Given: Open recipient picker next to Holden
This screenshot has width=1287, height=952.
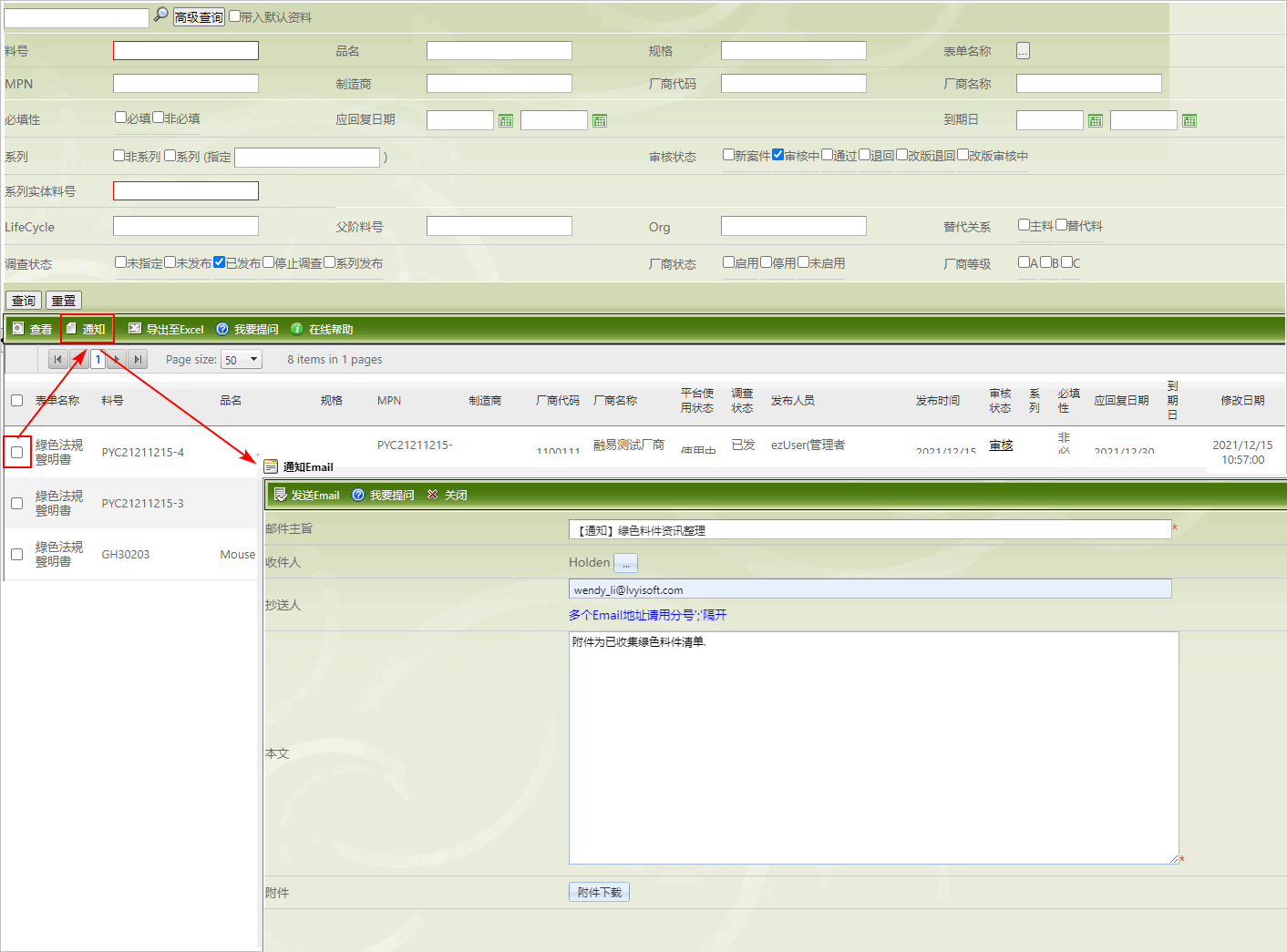Looking at the screenshot, I should 625,563.
